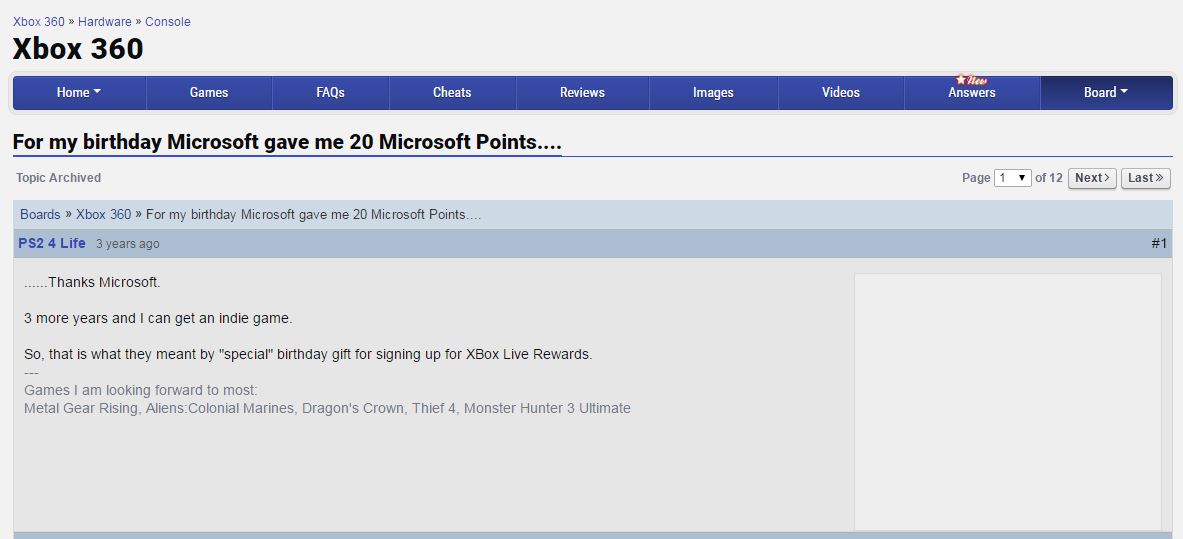The width and height of the screenshot is (1183, 539).
Task: Open the page number dropdown
Action: 1012,178
